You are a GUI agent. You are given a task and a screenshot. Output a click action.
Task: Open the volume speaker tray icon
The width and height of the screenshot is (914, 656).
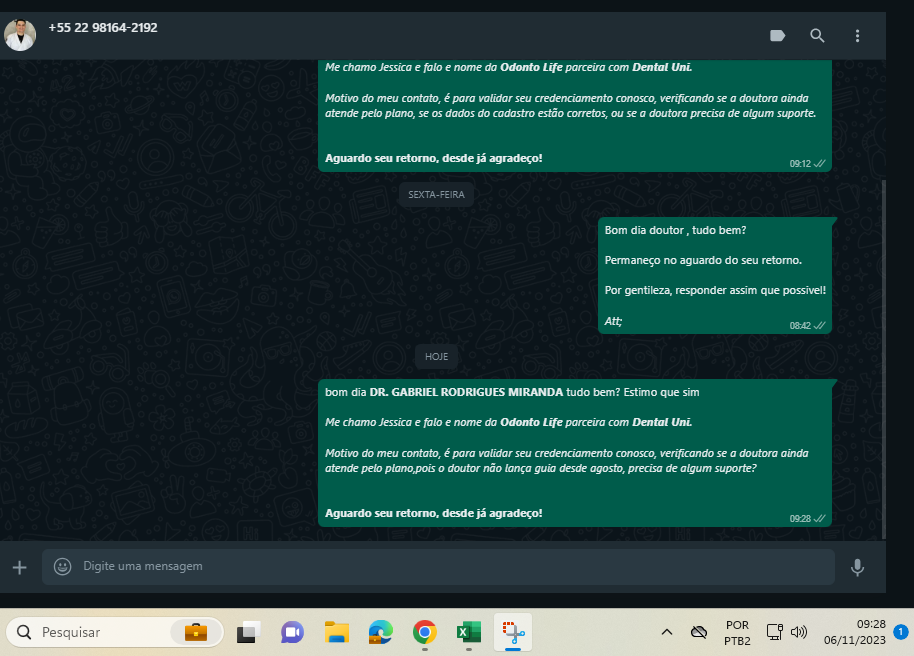799,632
